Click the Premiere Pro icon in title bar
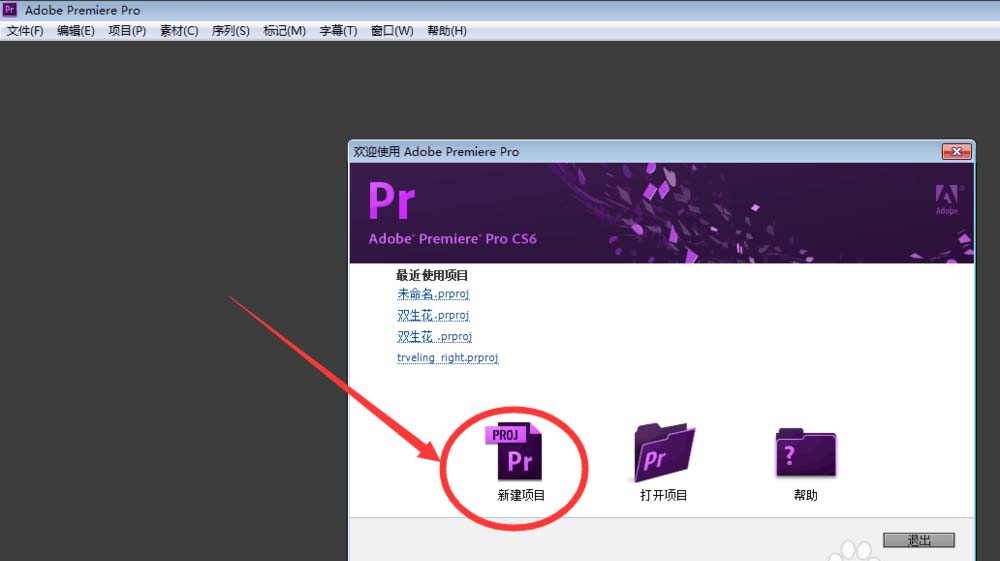The image size is (1000, 561). [x=10, y=10]
